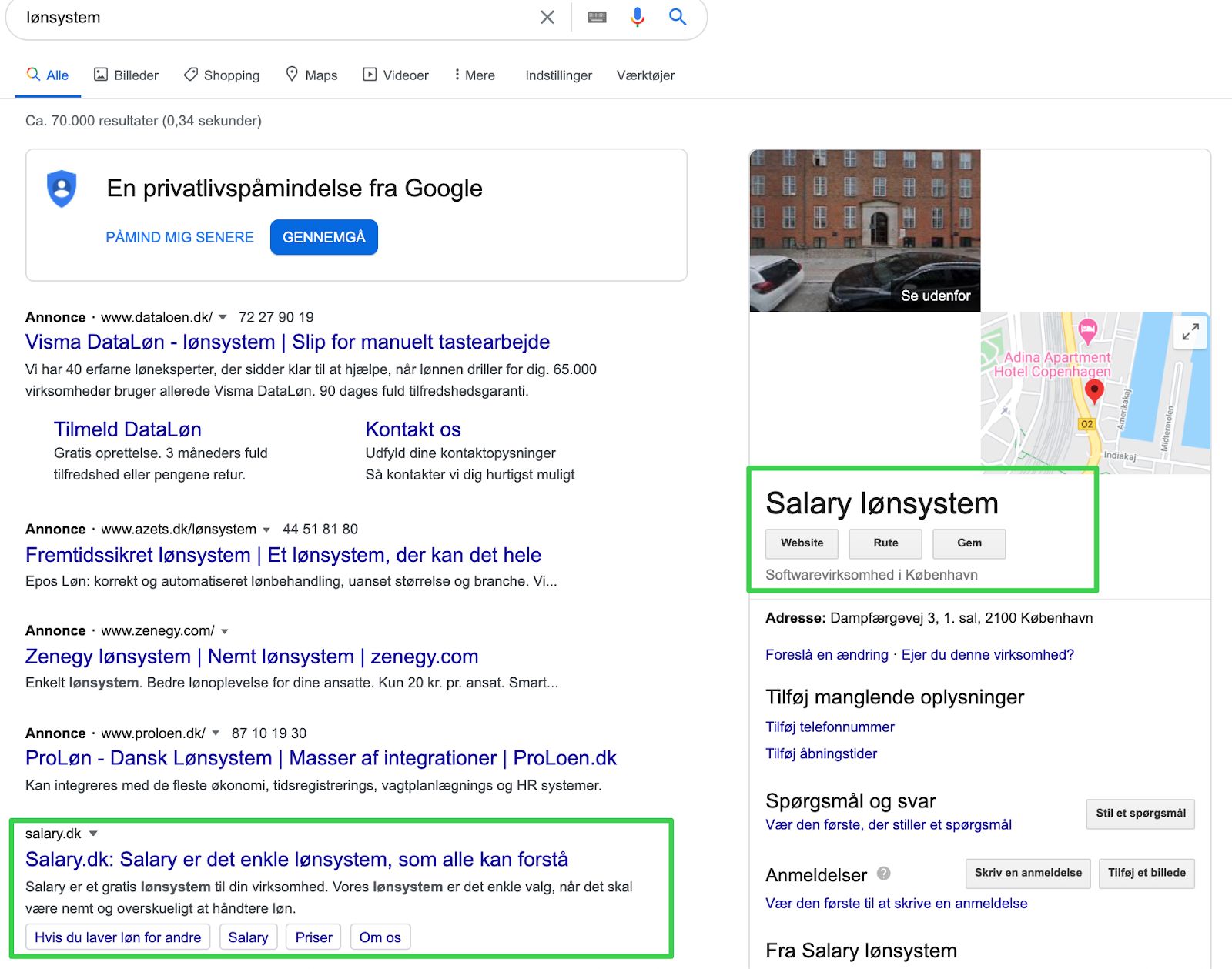Click the Website button in the business panel
The image size is (1232, 969).
pyautogui.click(x=802, y=543)
